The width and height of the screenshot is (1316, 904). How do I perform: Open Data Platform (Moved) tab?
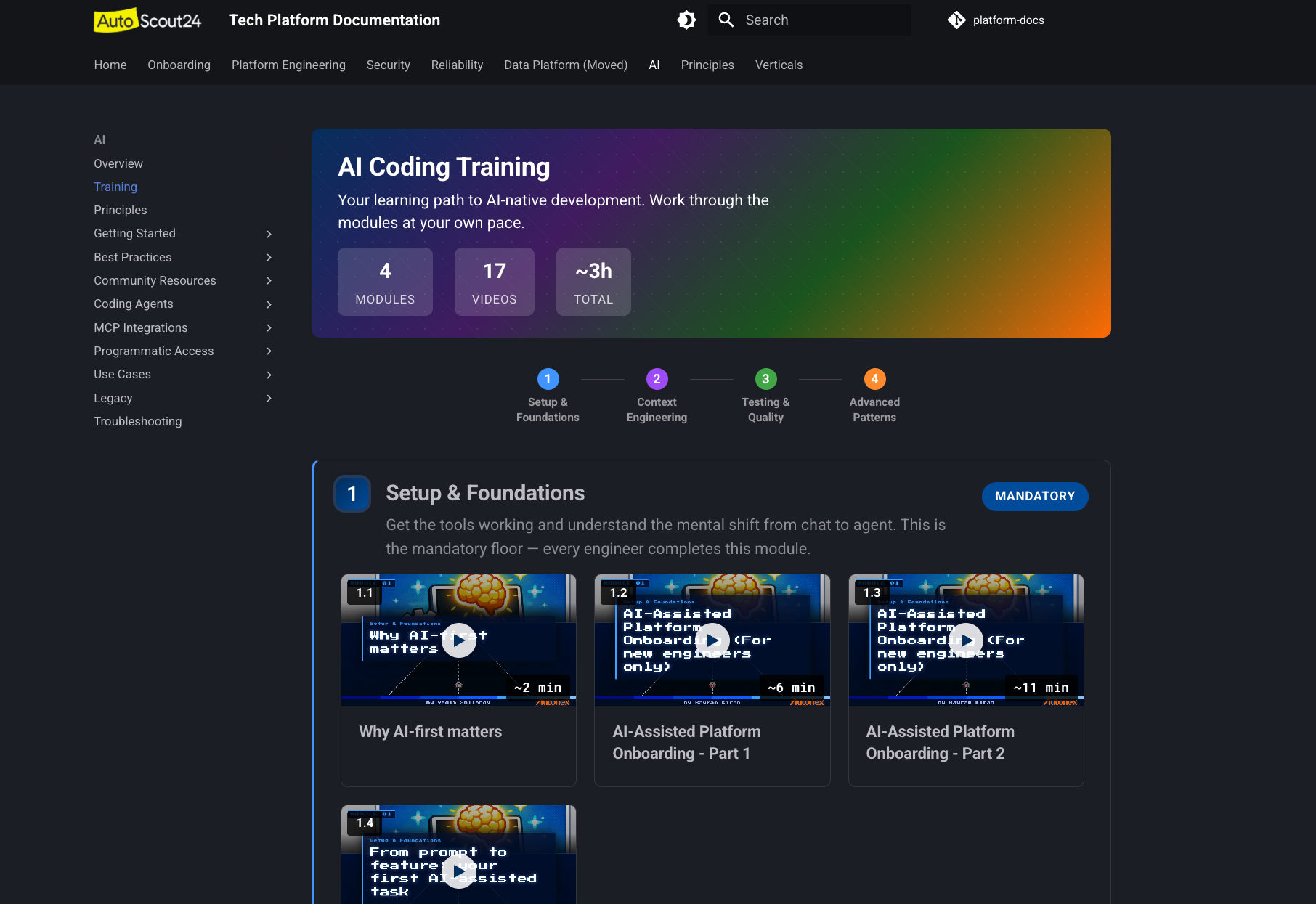click(566, 65)
